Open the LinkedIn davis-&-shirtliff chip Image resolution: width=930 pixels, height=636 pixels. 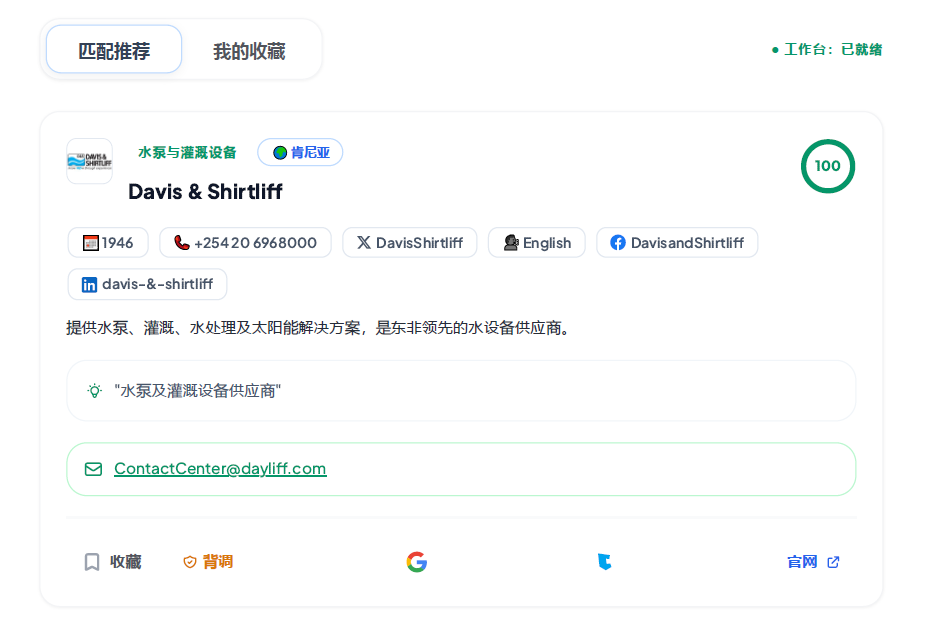[147, 284]
